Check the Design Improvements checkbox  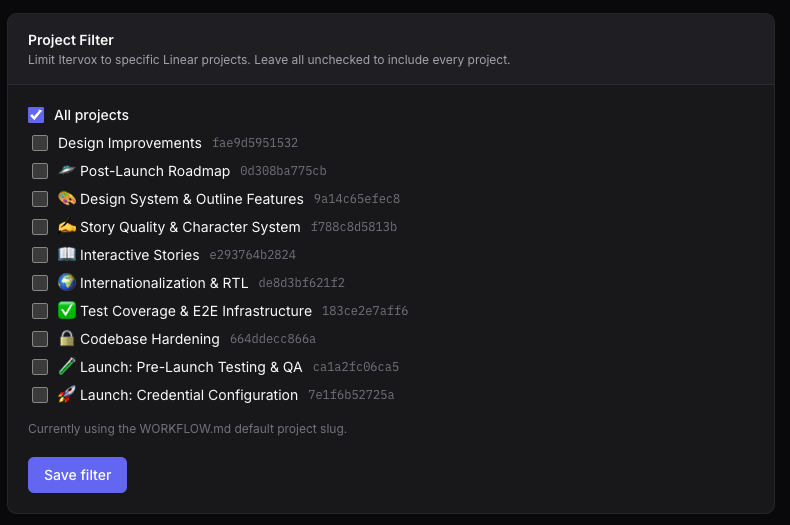[x=40, y=143]
